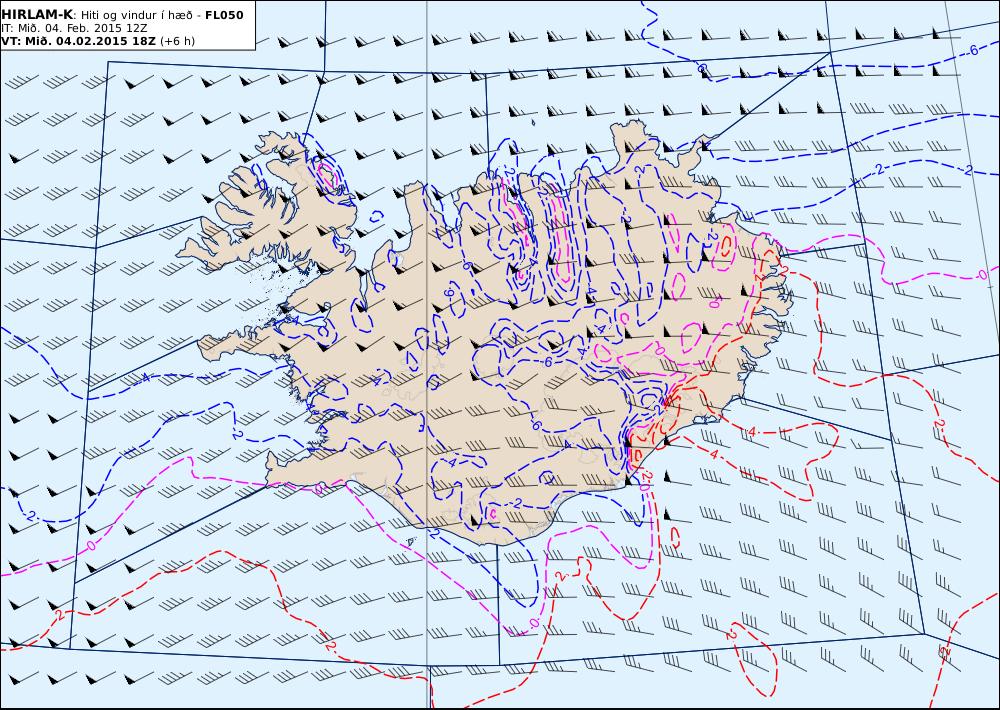Click the "(+6 h)" forecast offset text
The height and width of the screenshot is (710, 1000).
pos(178,41)
